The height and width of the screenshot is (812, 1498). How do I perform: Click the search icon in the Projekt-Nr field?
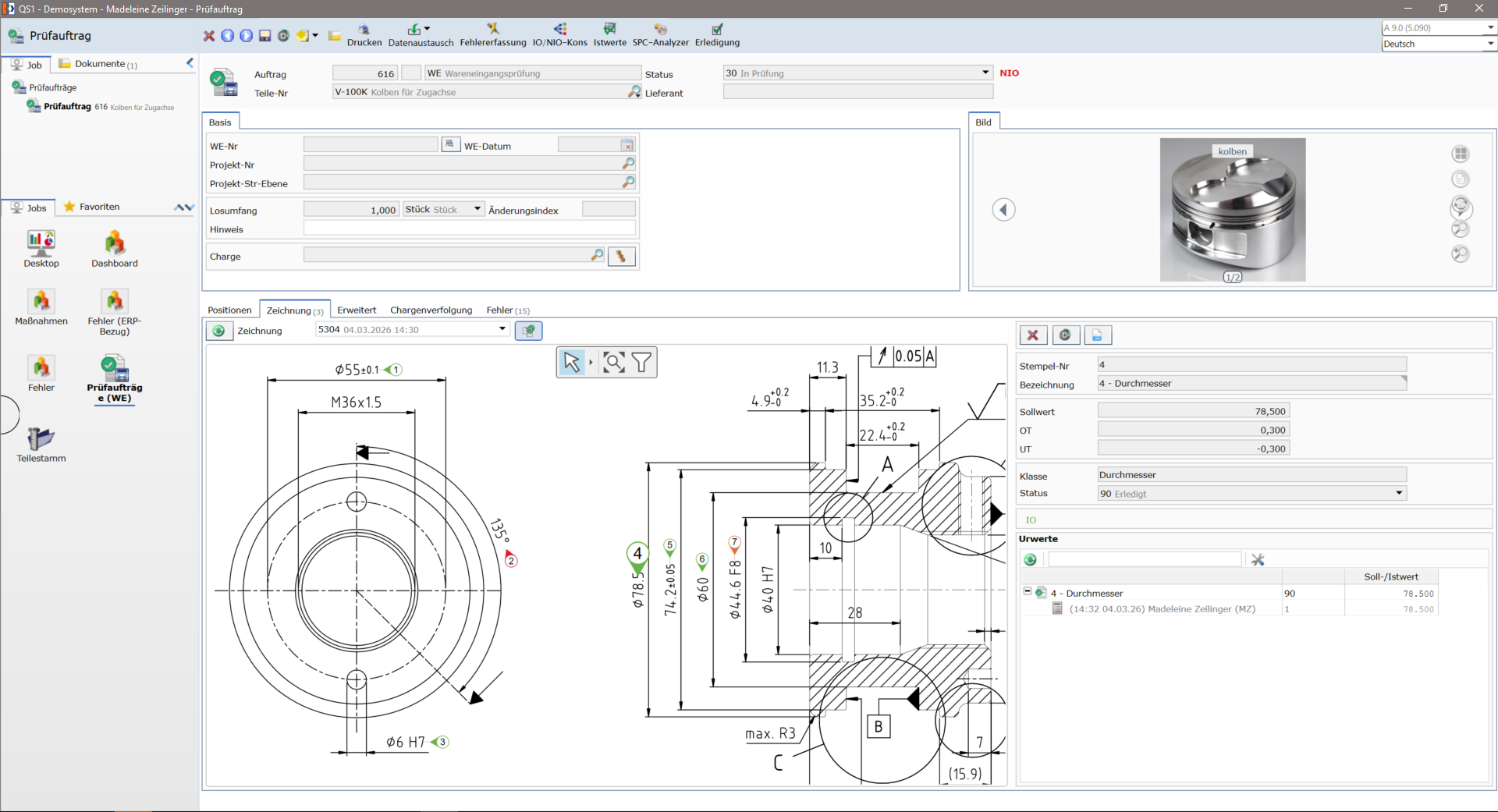point(628,164)
